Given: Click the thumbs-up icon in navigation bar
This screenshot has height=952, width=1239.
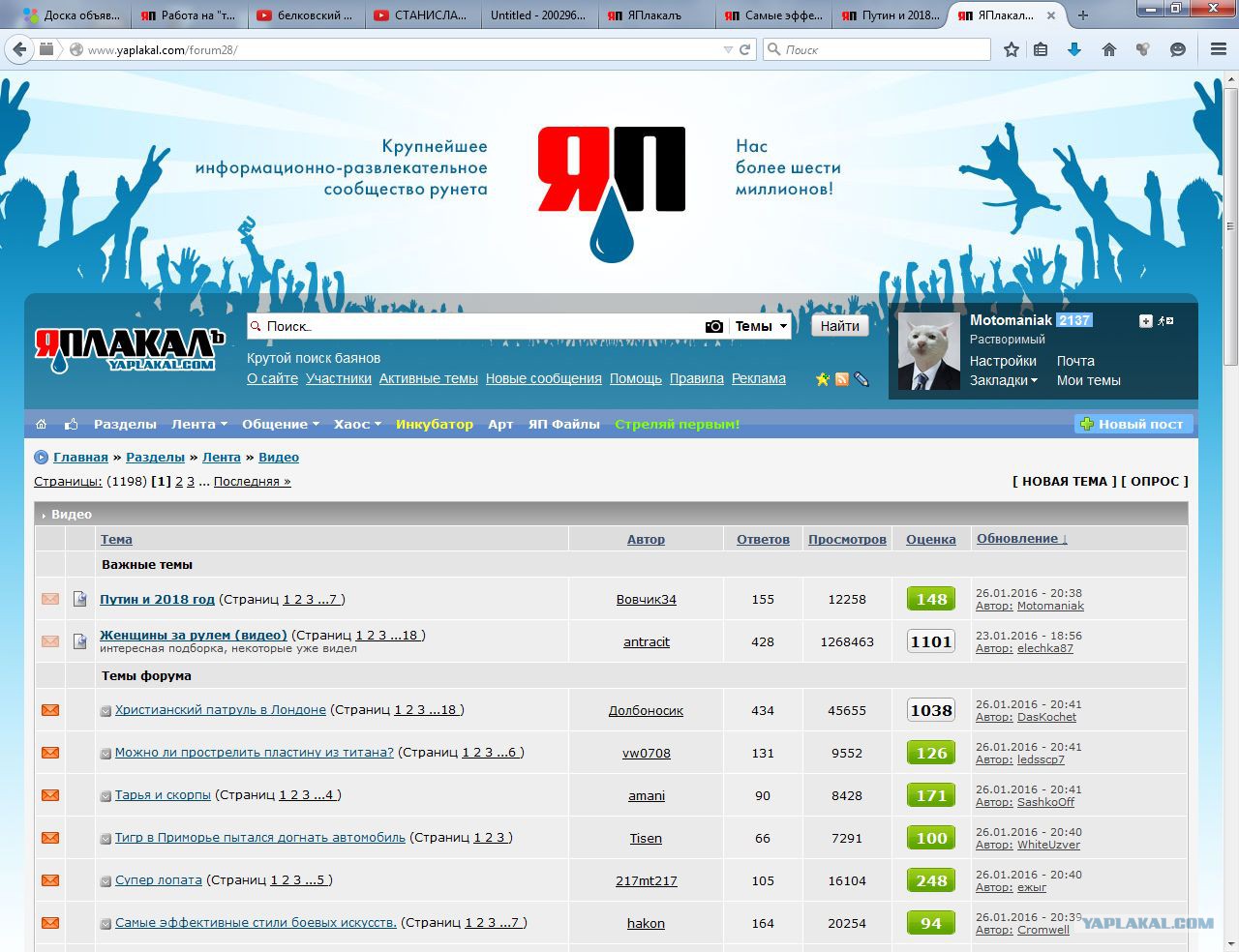Looking at the screenshot, I should tap(71, 424).
